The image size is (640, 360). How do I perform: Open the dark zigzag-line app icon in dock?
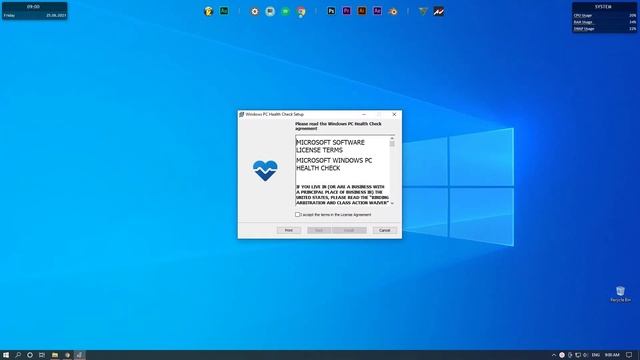pos(439,12)
